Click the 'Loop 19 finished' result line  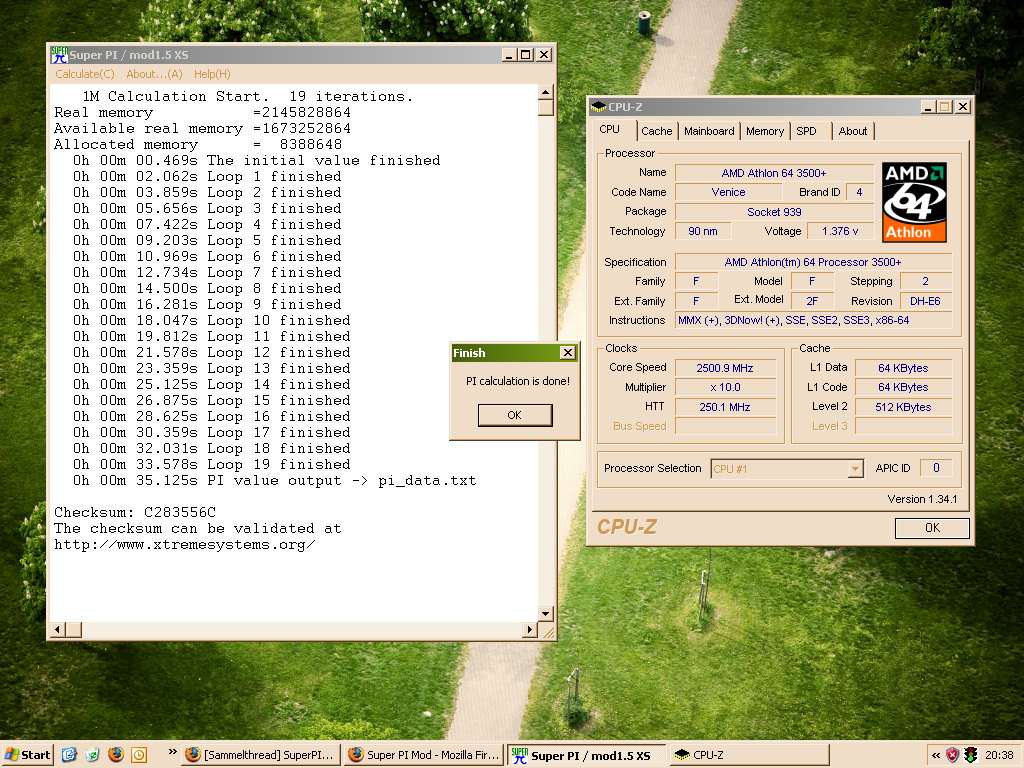pyautogui.click(x=212, y=464)
